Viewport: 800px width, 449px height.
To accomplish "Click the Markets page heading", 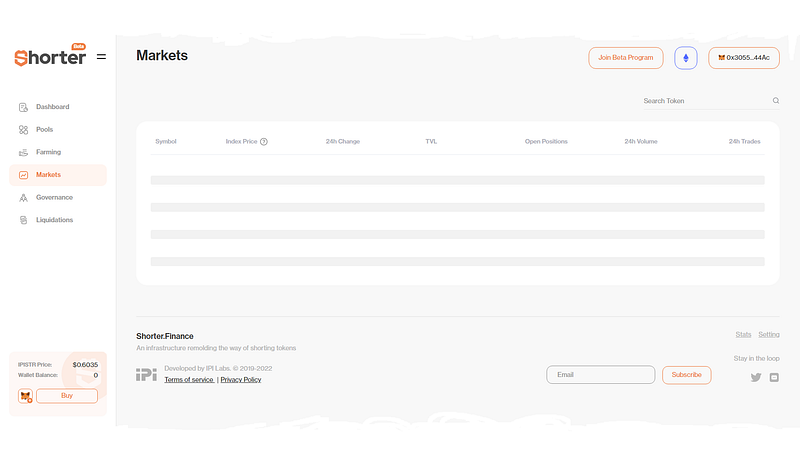I will (x=162, y=56).
